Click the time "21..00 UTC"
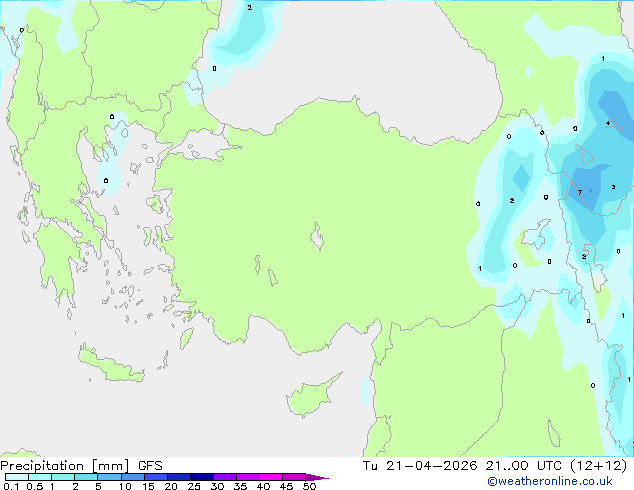The image size is (634, 490). pyautogui.click(x=524, y=466)
